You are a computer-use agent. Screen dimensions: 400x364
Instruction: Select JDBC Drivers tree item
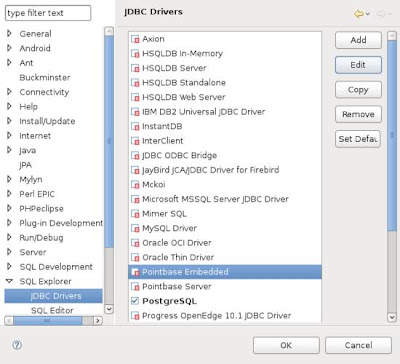coord(53,296)
